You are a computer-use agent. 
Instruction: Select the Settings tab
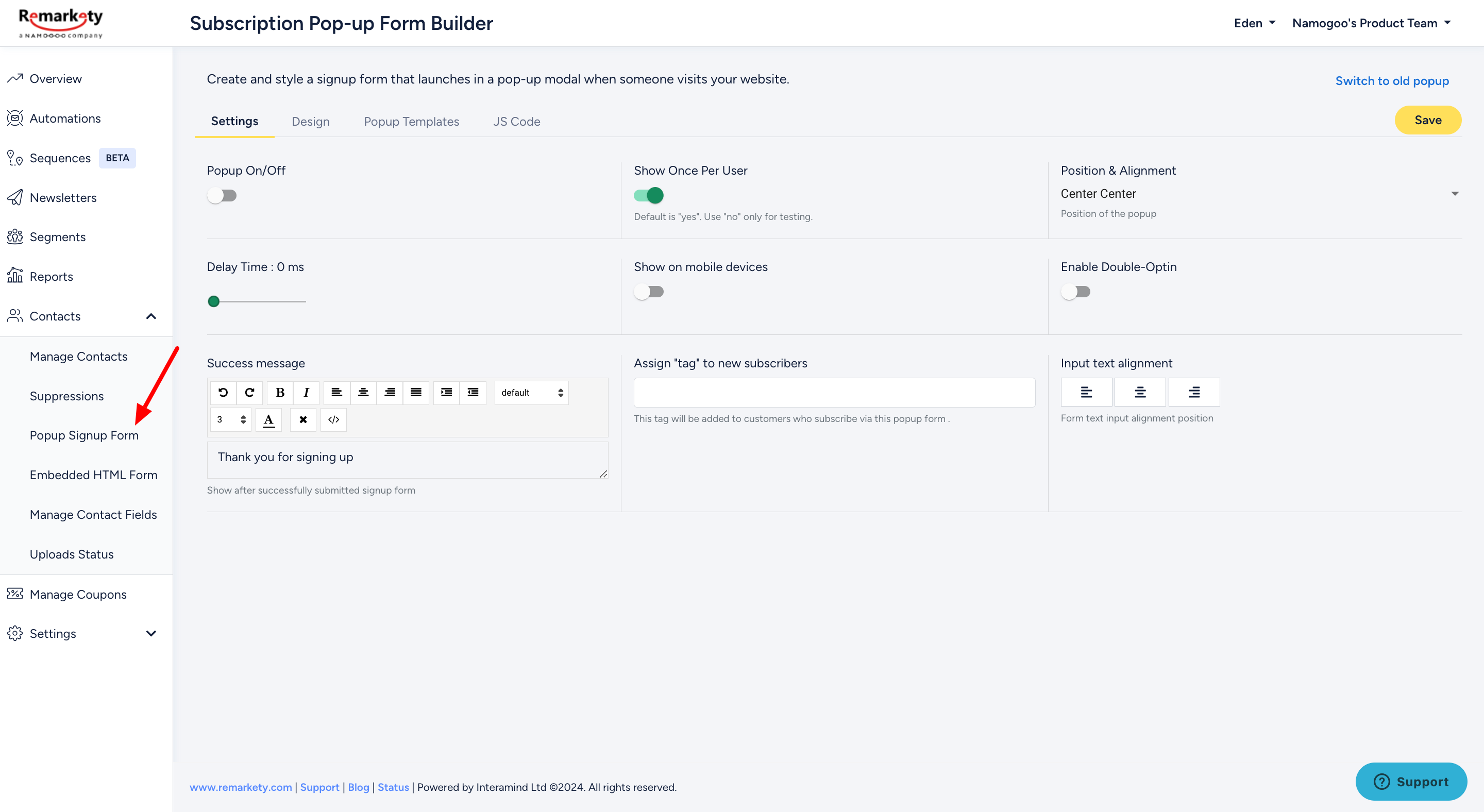pyautogui.click(x=234, y=122)
